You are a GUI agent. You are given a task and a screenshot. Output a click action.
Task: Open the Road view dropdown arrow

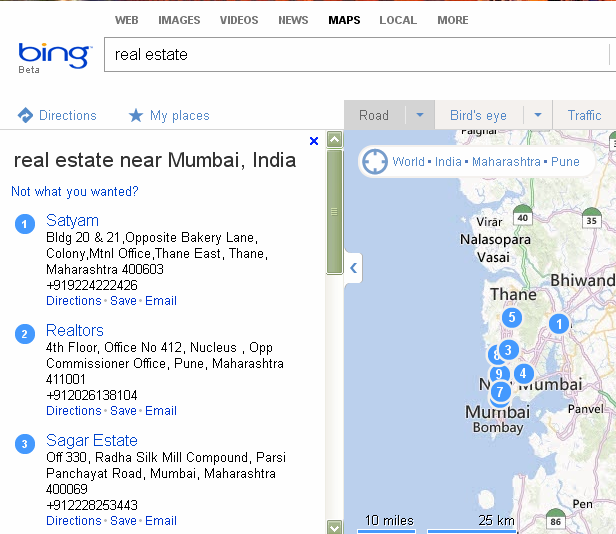click(420, 115)
